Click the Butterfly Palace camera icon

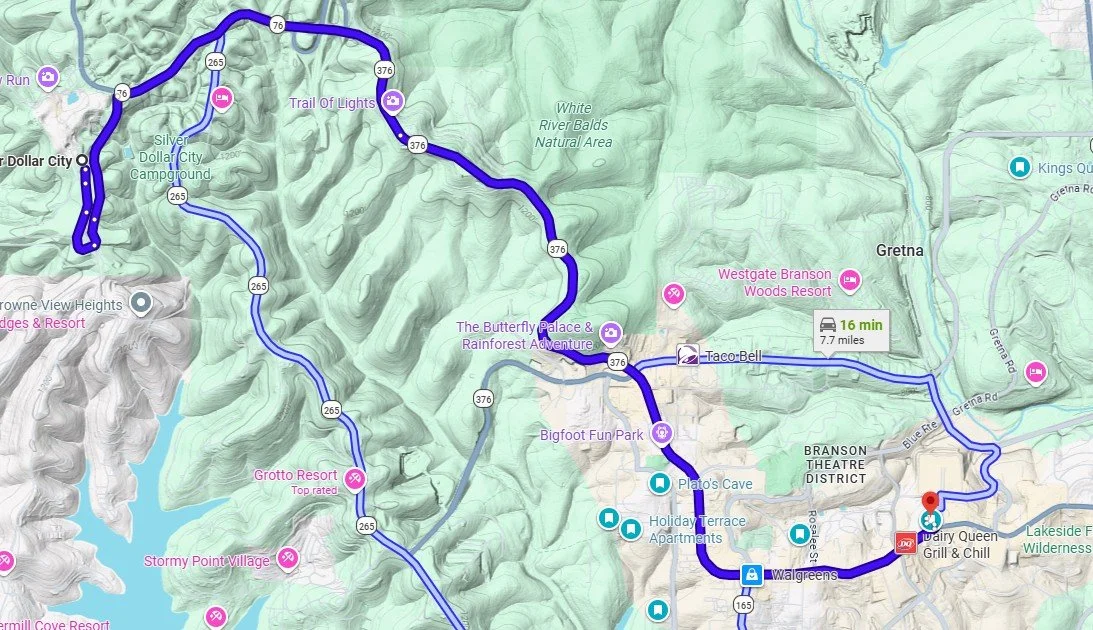(x=611, y=334)
